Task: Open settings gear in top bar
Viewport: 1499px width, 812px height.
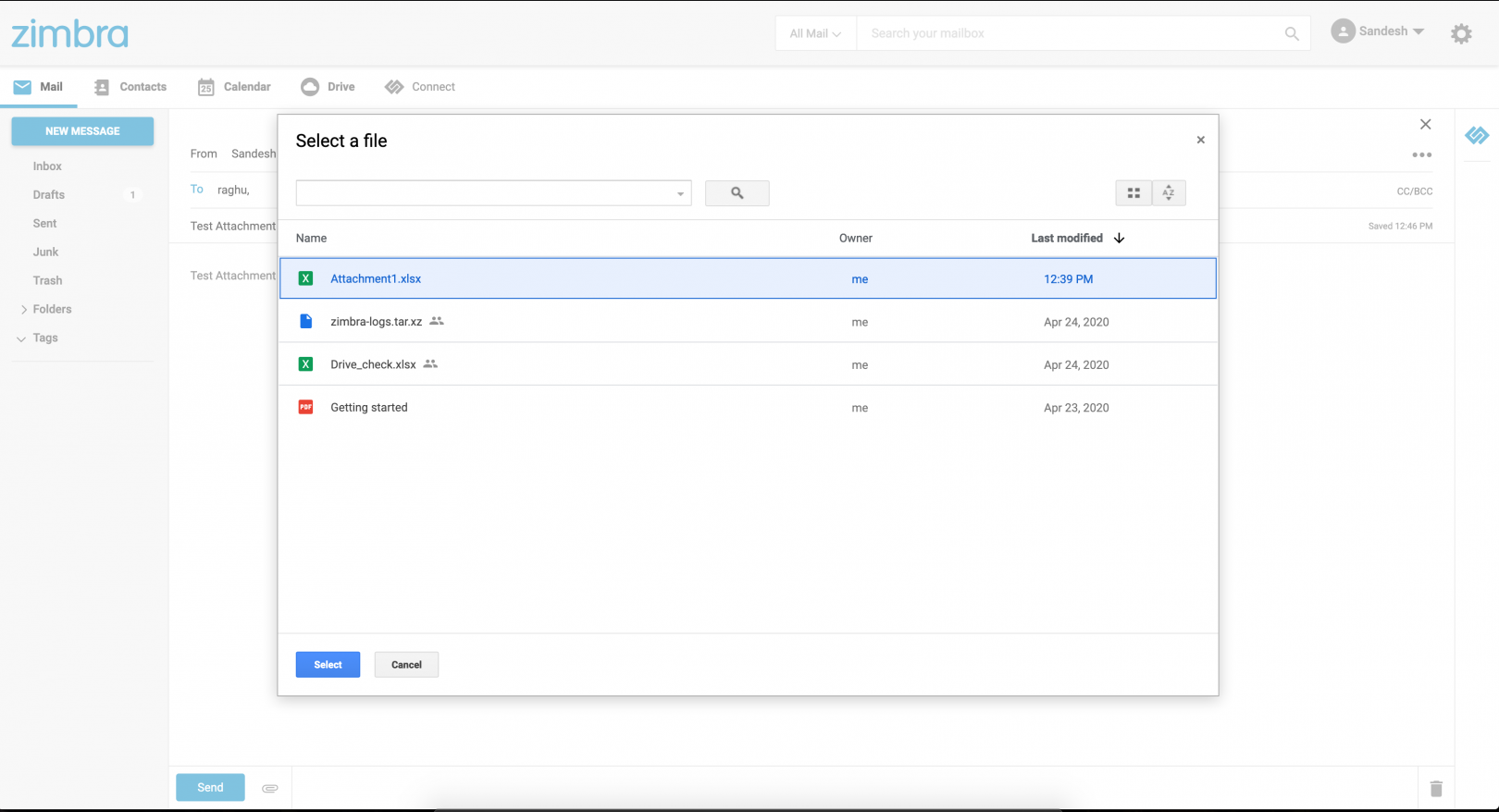Action: tap(1461, 34)
